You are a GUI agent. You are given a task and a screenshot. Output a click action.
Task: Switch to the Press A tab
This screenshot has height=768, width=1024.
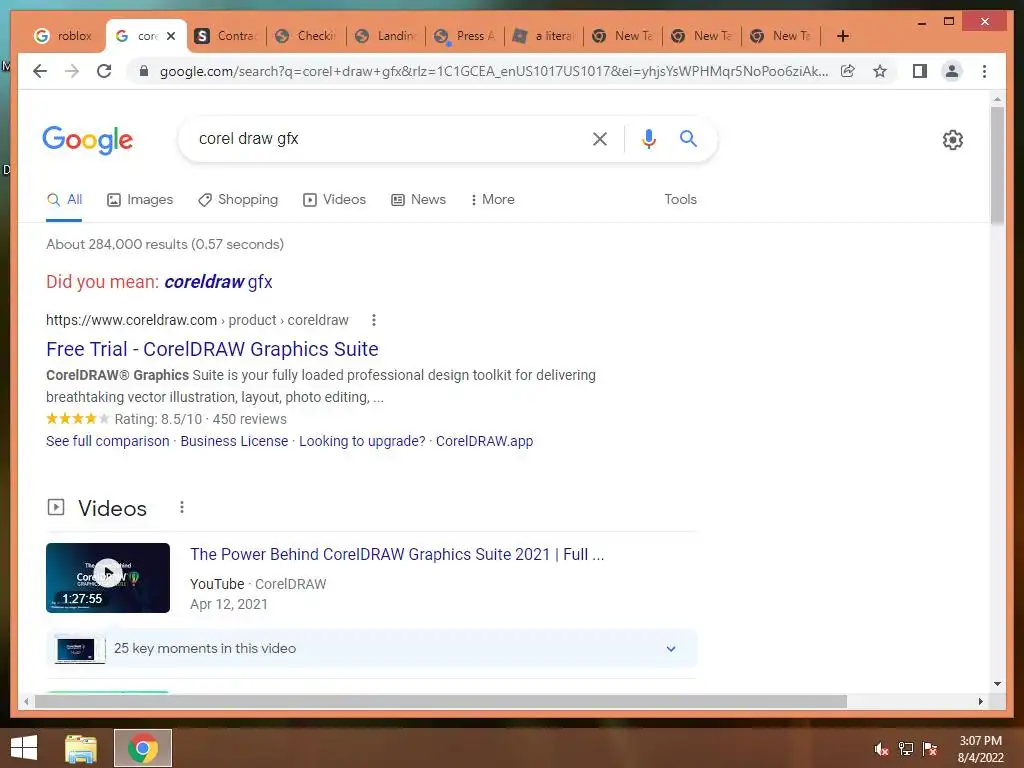click(466, 36)
